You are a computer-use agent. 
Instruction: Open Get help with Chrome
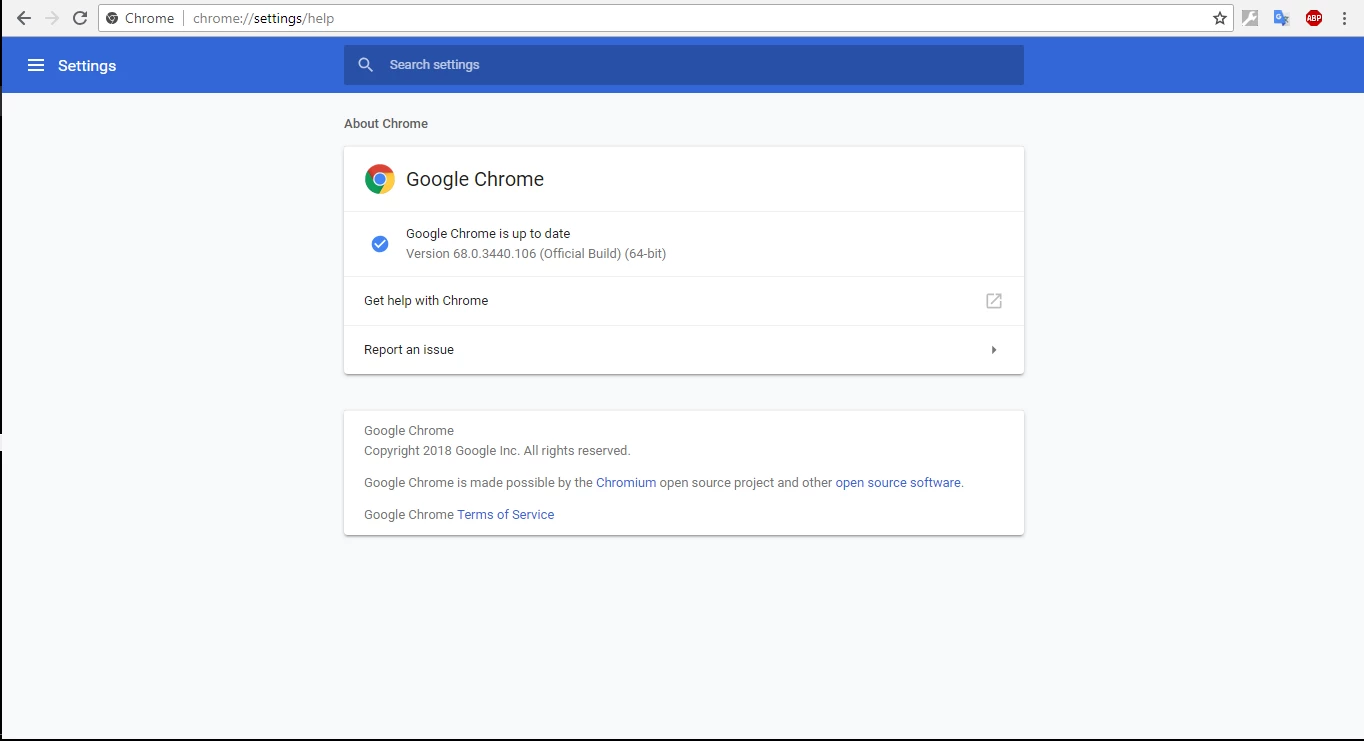coord(684,301)
